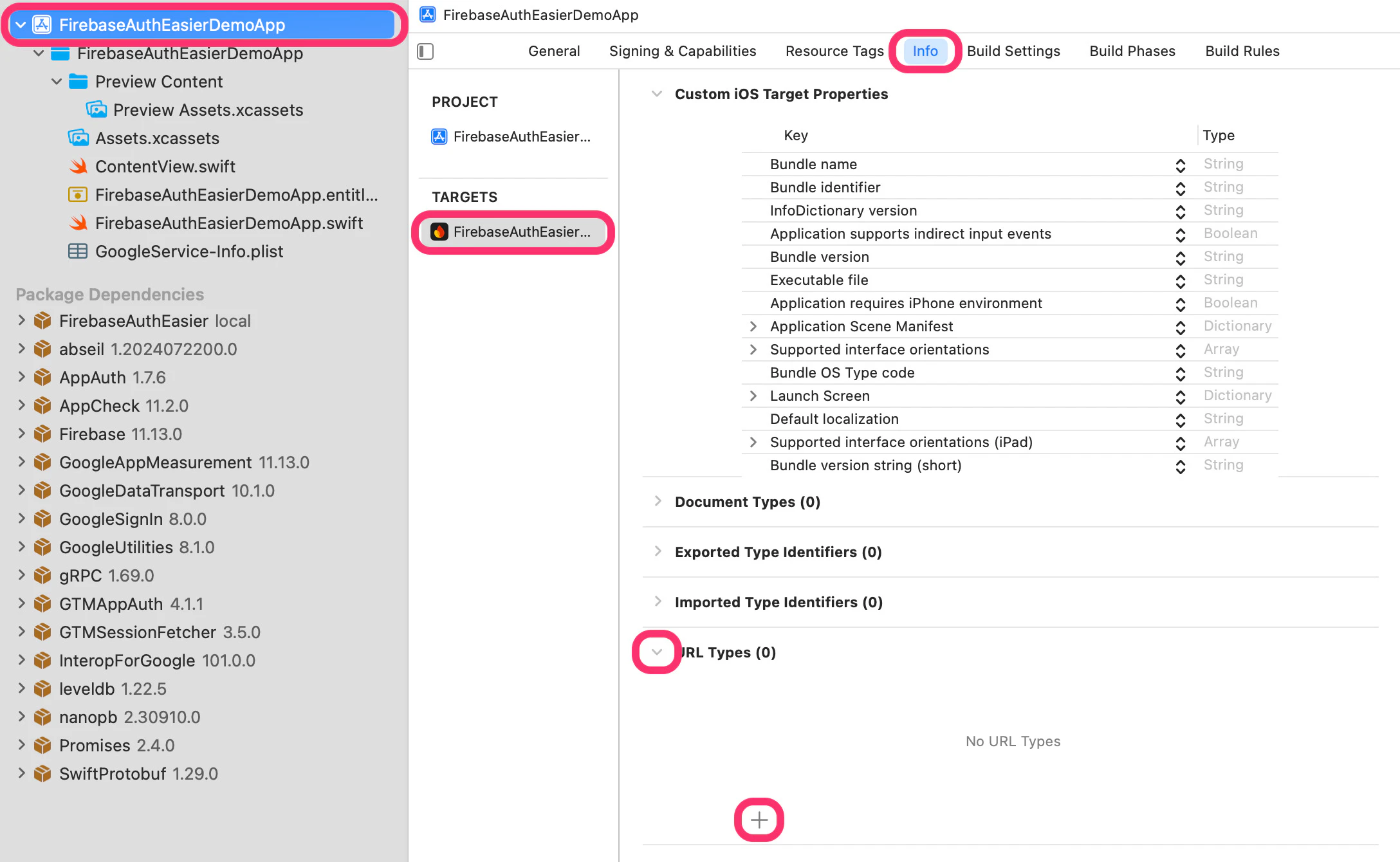
Task: Expand the GTMSessionFetcher package
Action: [21, 632]
